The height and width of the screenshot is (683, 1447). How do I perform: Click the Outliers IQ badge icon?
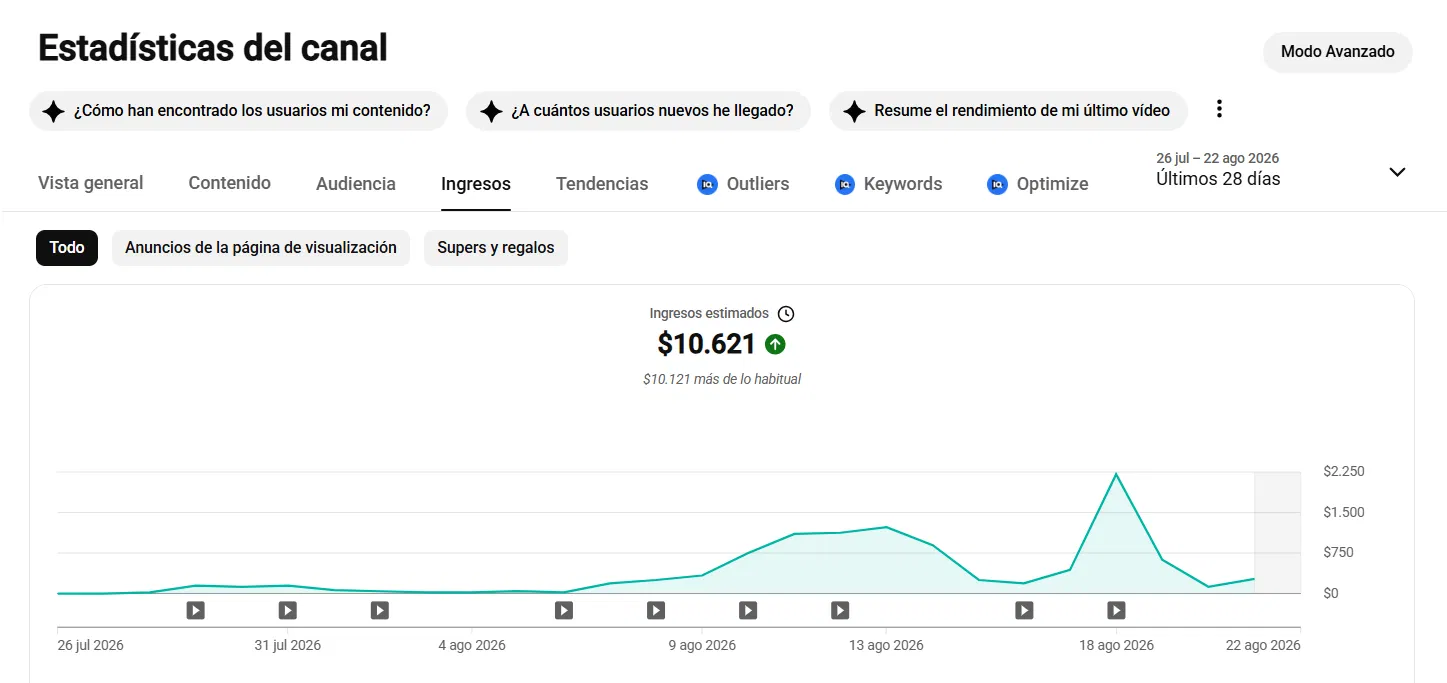click(x=708, y=184)
